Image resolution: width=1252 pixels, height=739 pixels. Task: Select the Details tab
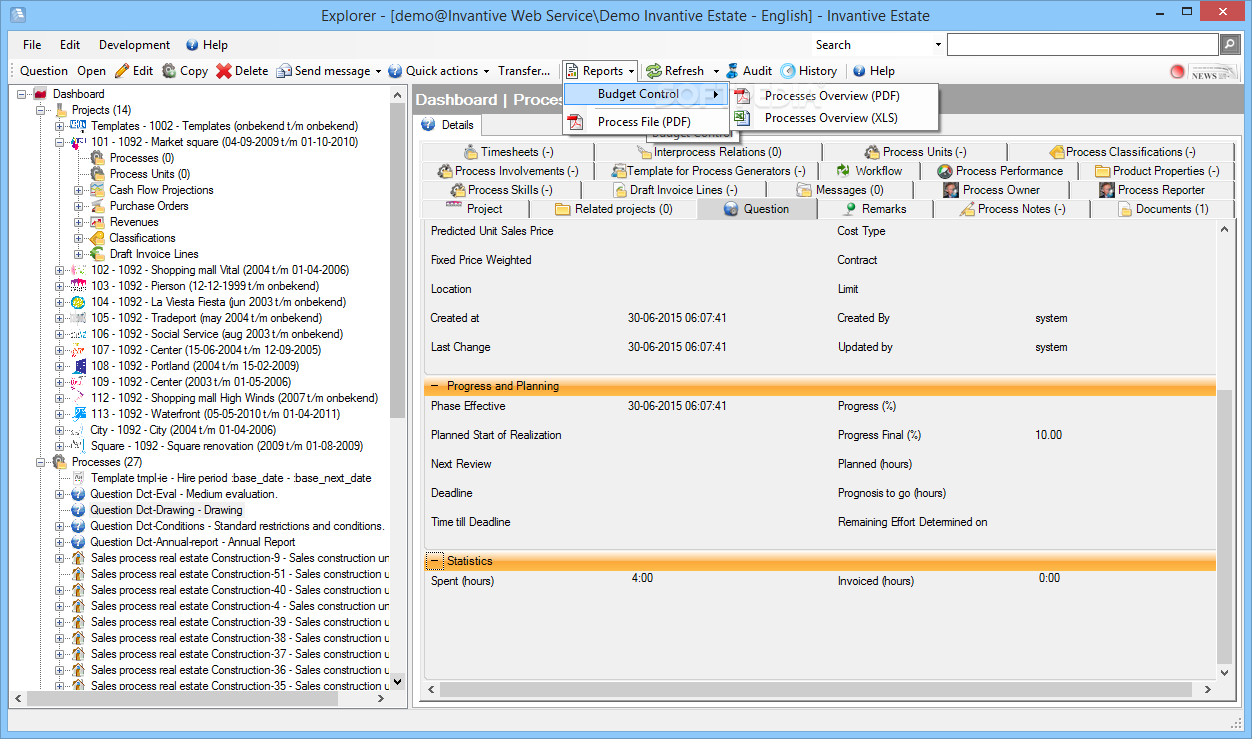448,125
